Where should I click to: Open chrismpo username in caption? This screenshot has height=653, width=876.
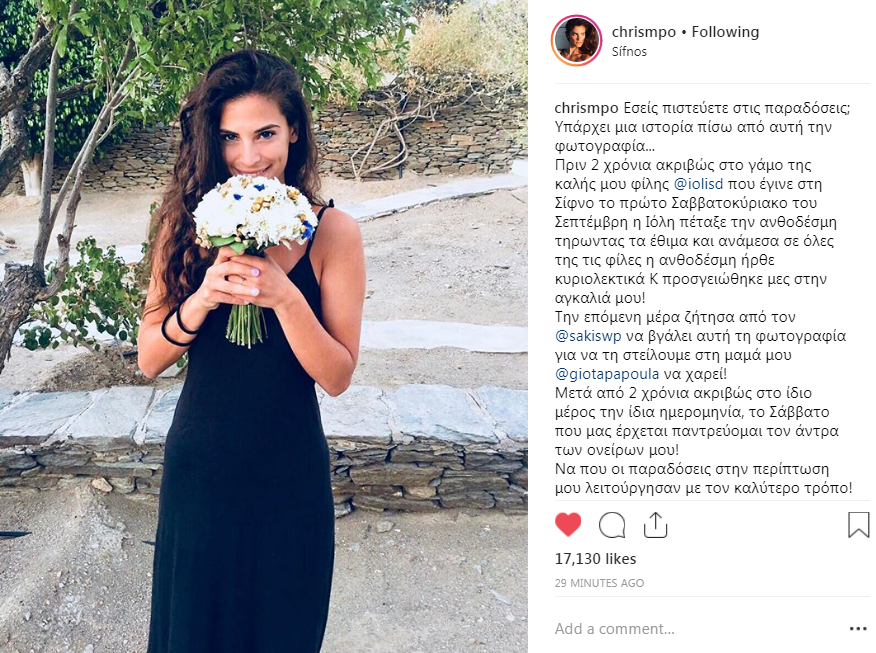(x=586, y=108)
